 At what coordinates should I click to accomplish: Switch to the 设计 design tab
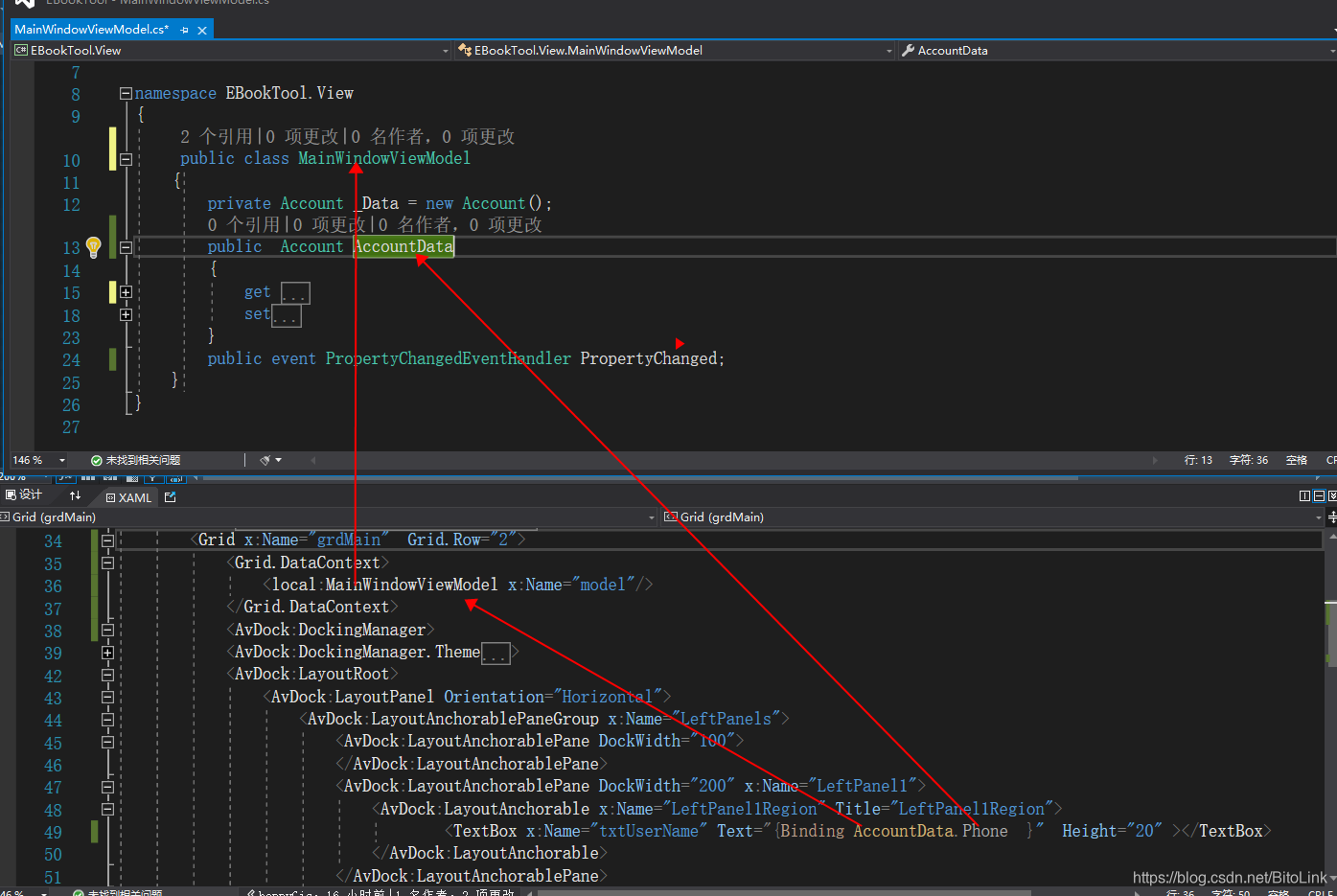click(24, 495)
